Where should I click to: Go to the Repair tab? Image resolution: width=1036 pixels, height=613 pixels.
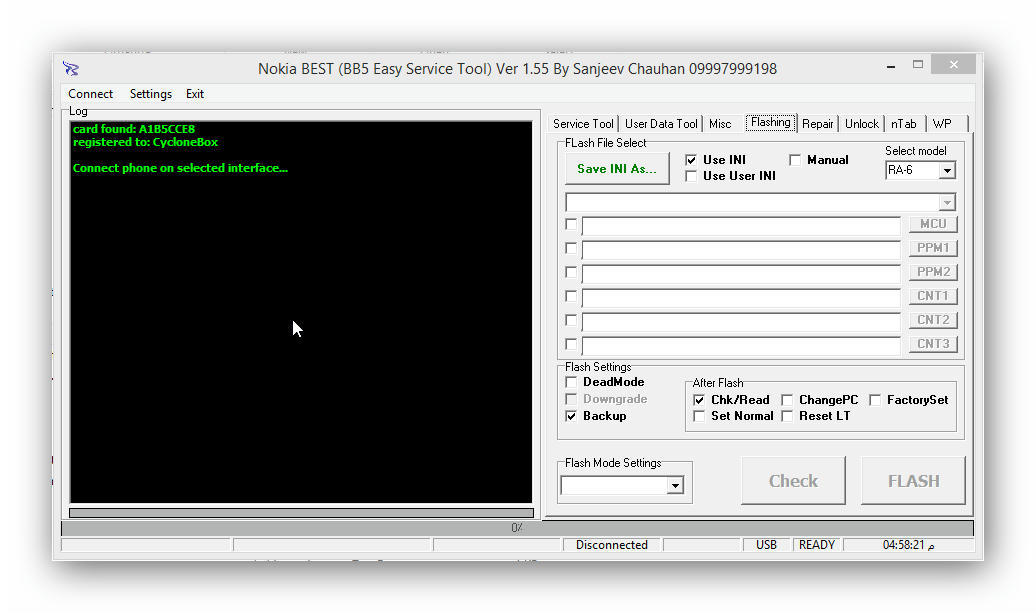click(818, 124)
